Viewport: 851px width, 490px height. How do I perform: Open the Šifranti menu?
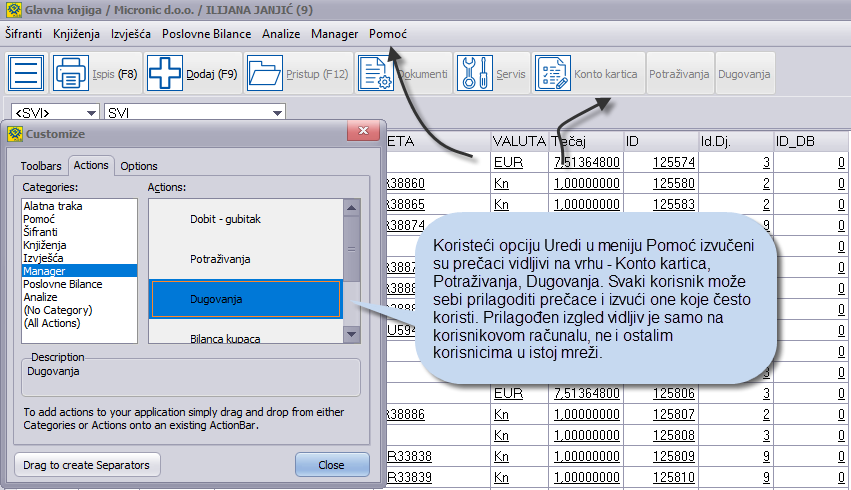(x=23, y=34)
